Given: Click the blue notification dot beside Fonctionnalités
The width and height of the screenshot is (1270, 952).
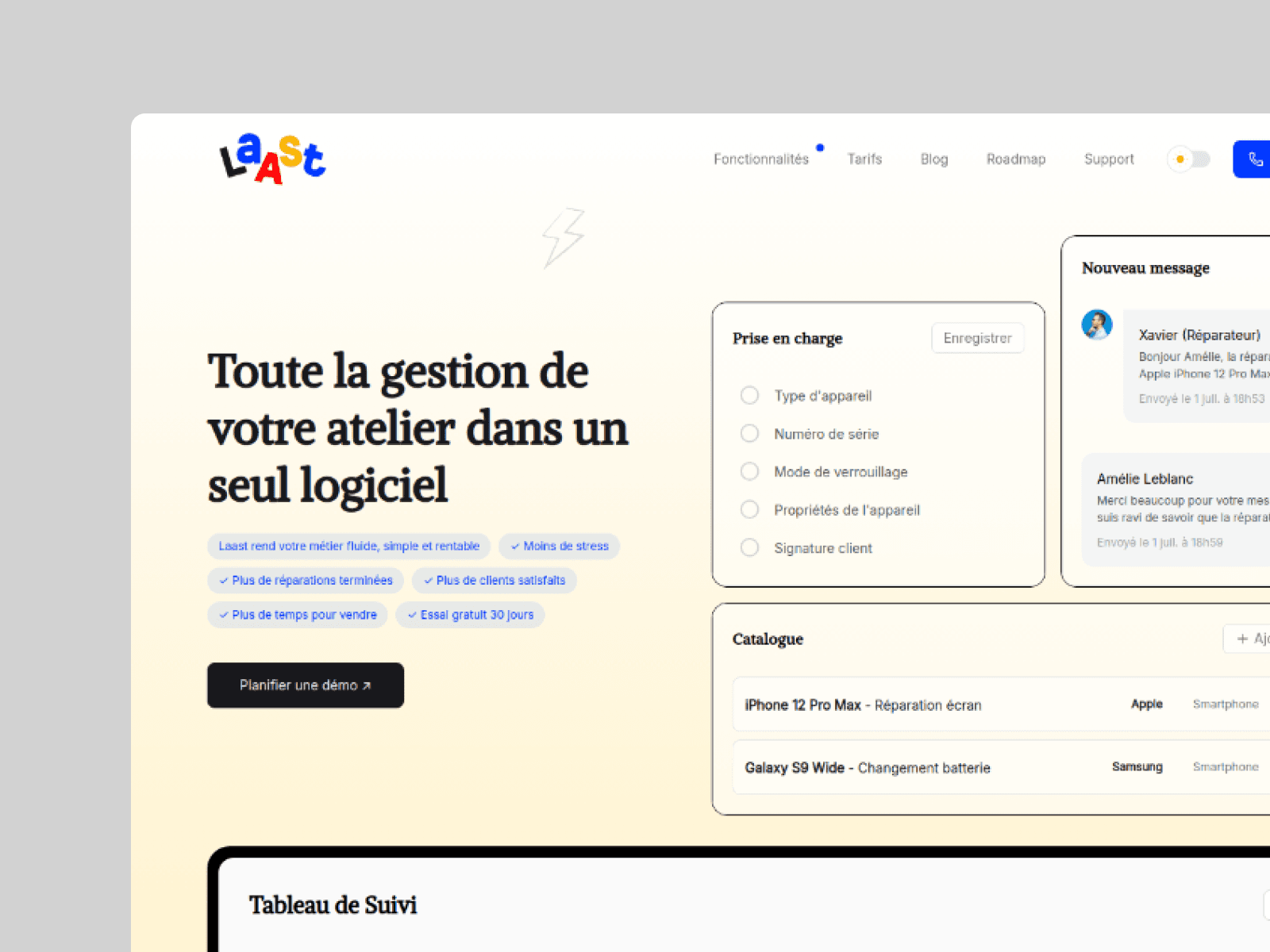Looking at the screenshot, I should [820, 148].
